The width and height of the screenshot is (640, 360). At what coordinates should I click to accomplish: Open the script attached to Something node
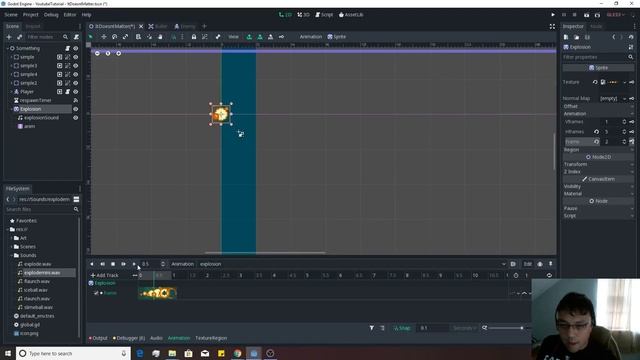click(x=68, y=48)
